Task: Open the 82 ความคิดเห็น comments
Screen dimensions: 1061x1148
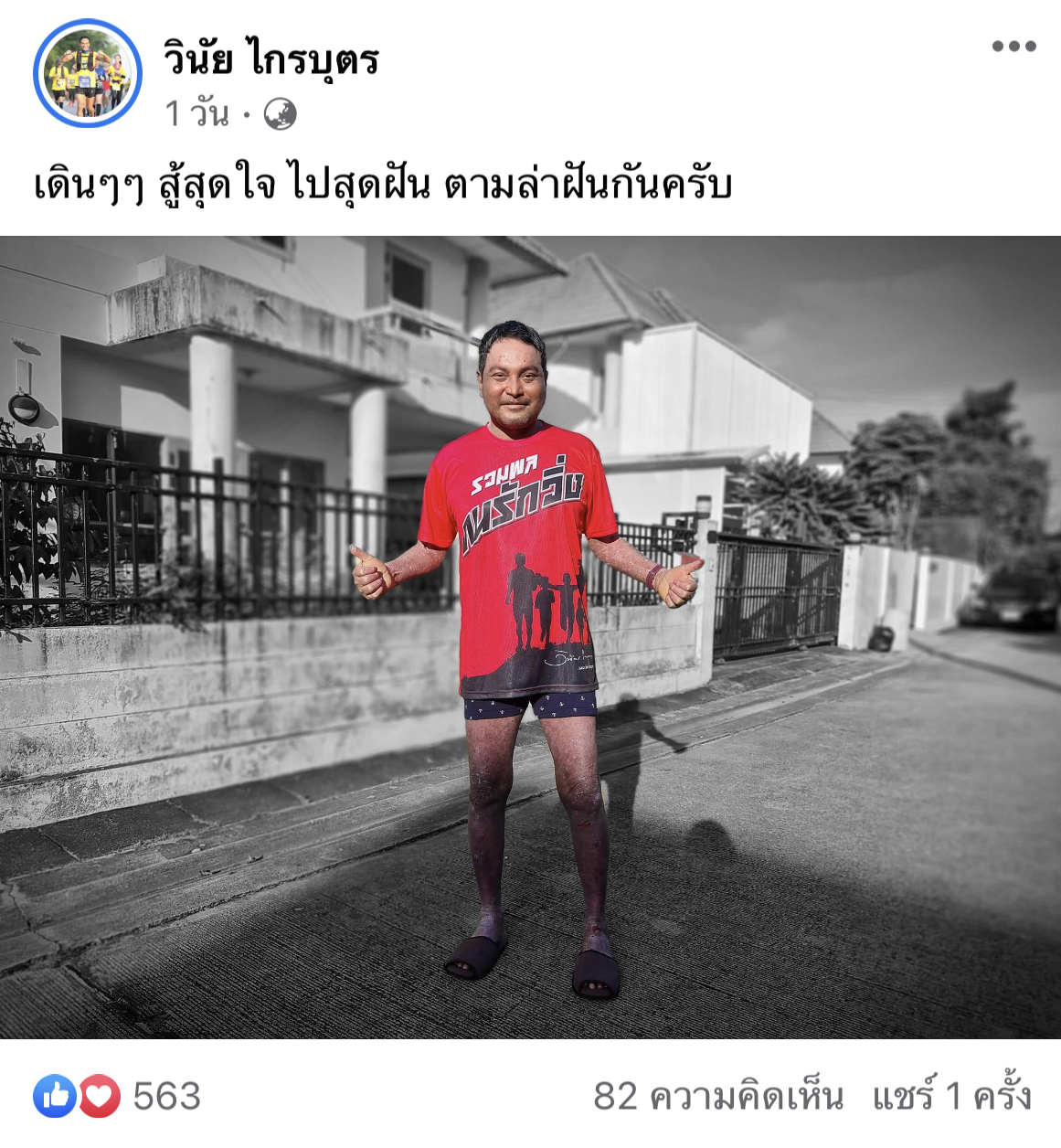Action: (718, 1096)
